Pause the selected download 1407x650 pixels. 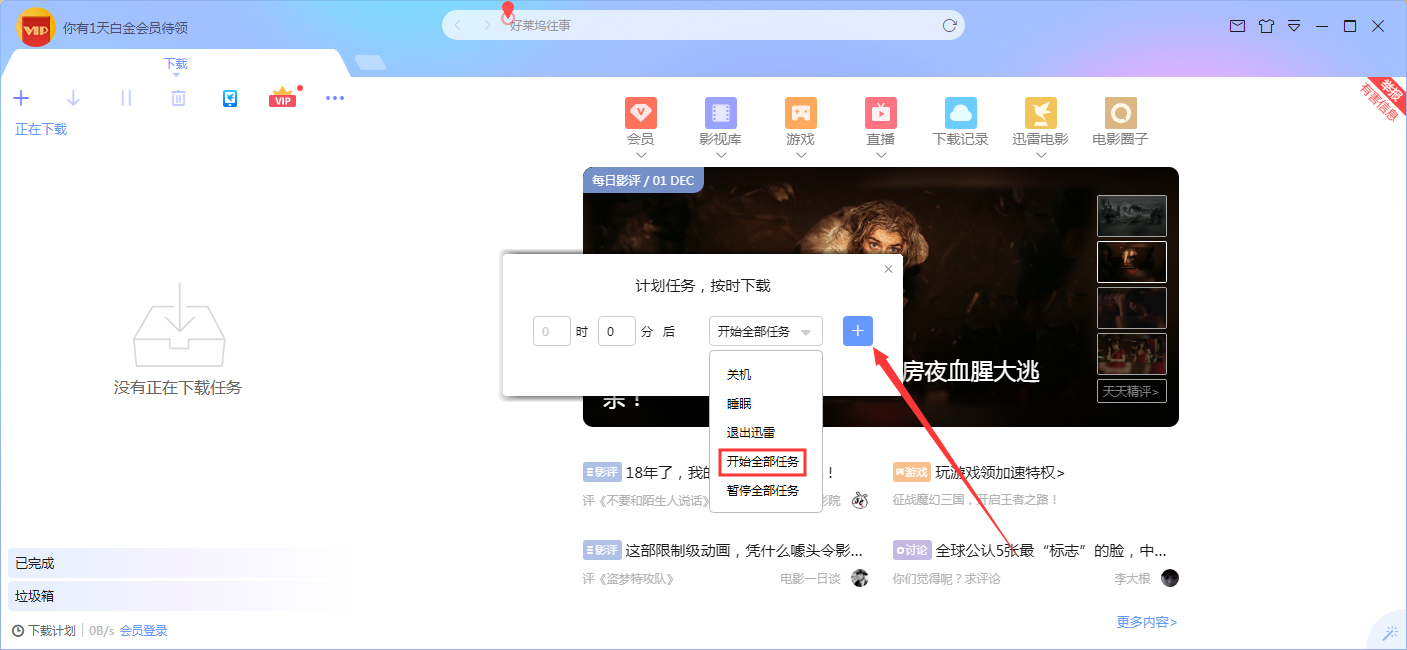125,97
